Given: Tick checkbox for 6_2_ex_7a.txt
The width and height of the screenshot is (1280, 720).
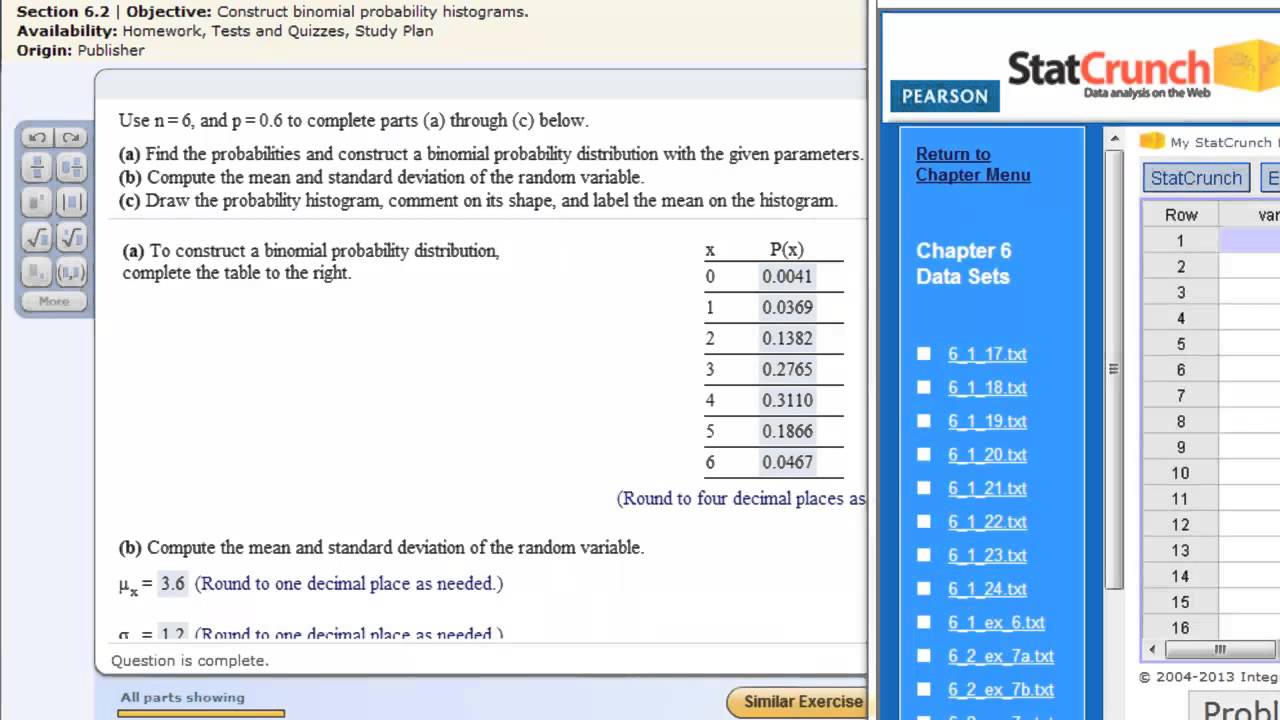Looking at the screenshot, I should [924, 656].
